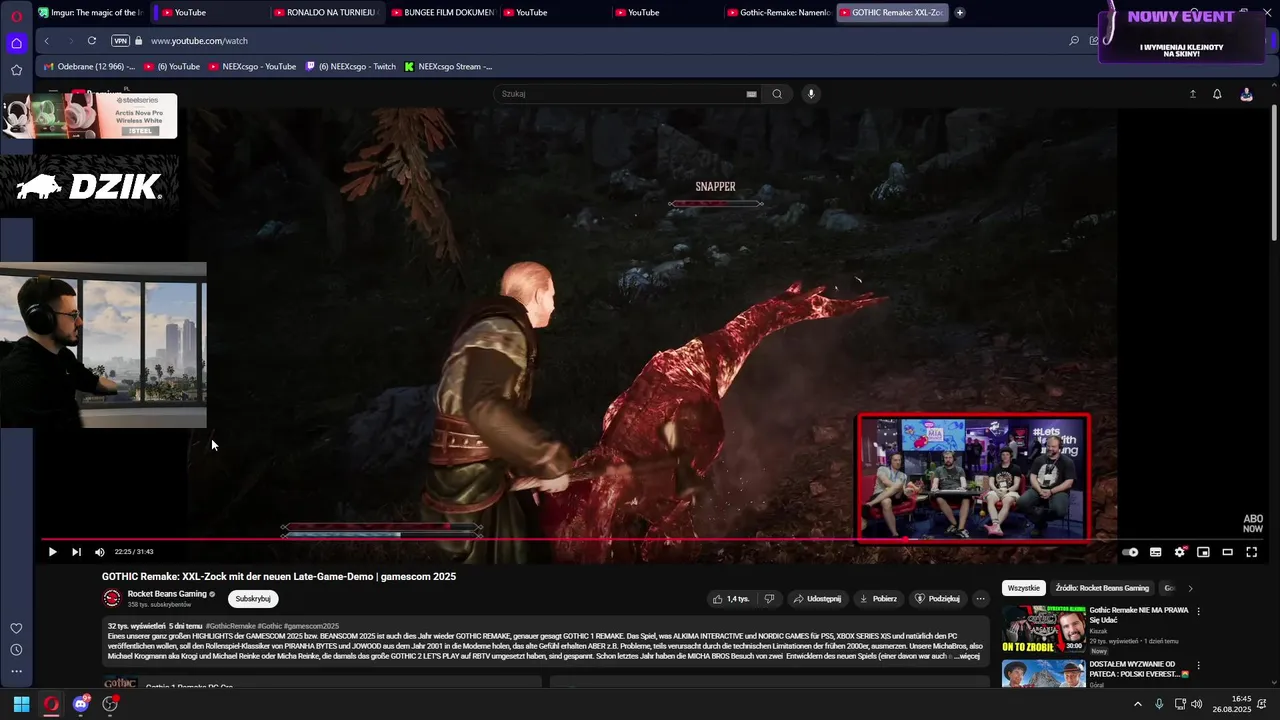Image resolution: width=1280 pixels, height=720 pixels.
Task: Dislike the video with thumbs down
Action: 769,599
